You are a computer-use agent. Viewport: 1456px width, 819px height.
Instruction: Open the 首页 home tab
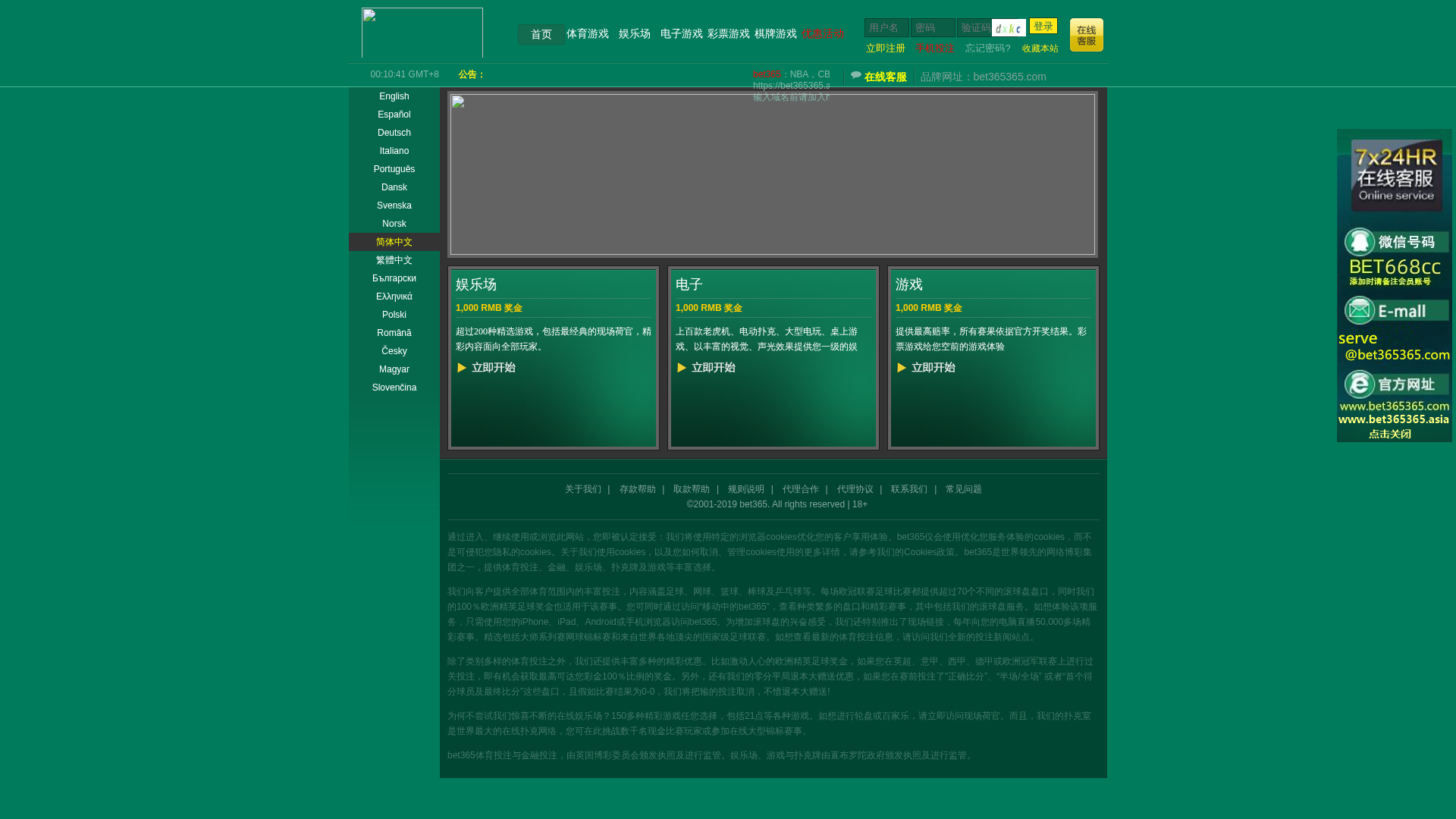[541, 34]
